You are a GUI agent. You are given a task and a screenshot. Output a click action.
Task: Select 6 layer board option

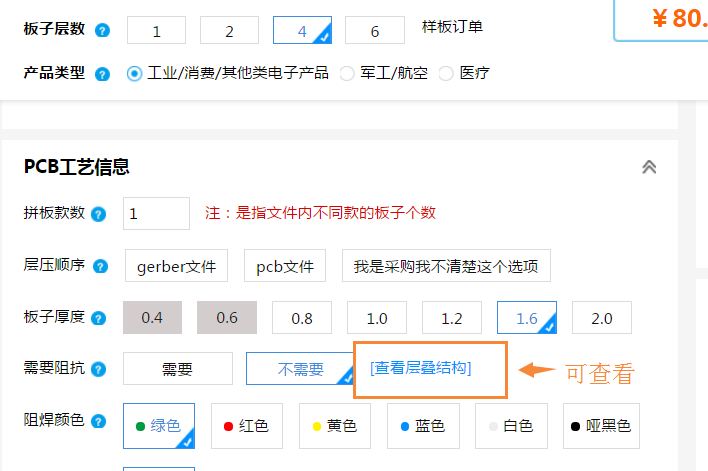(375, 30)
